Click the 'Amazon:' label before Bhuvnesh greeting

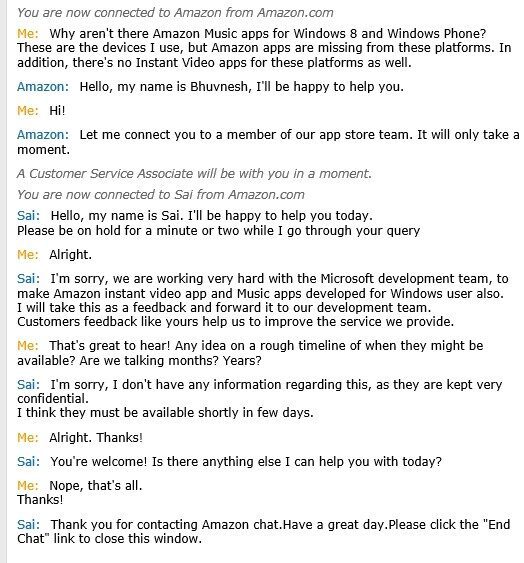pyautogui.click(x=43, y=87)
